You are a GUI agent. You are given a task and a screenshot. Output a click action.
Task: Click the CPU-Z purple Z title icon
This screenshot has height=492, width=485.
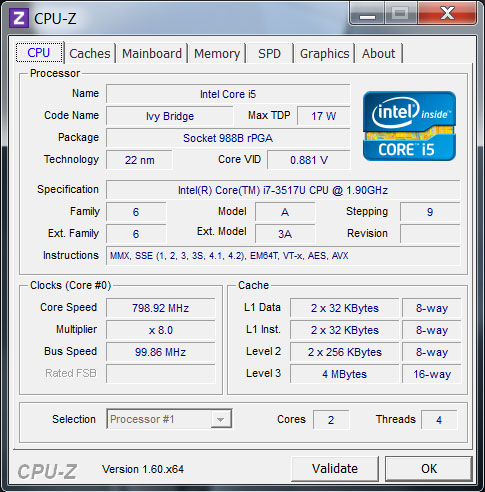19,18
